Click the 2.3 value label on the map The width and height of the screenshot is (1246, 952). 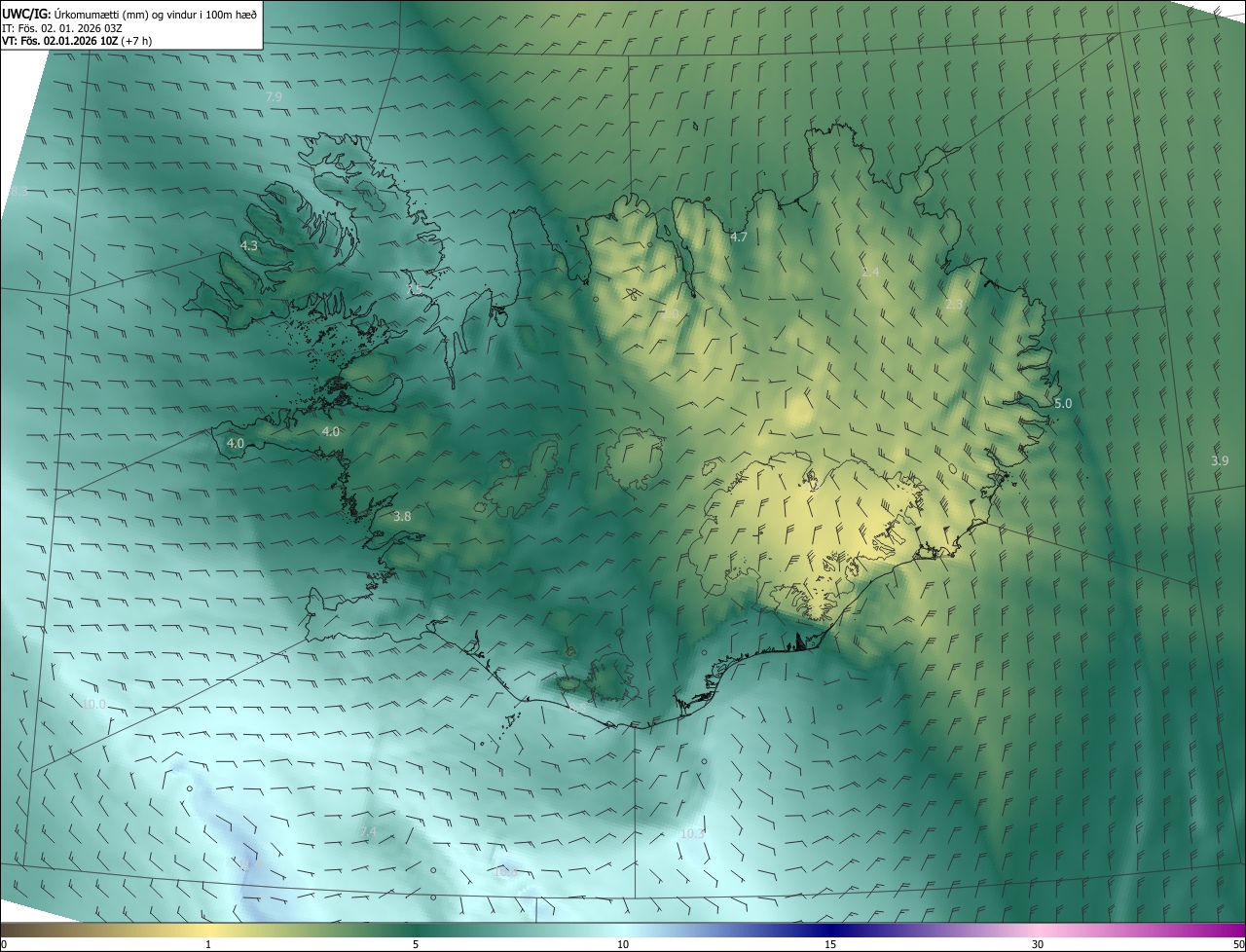click(954, 305)
